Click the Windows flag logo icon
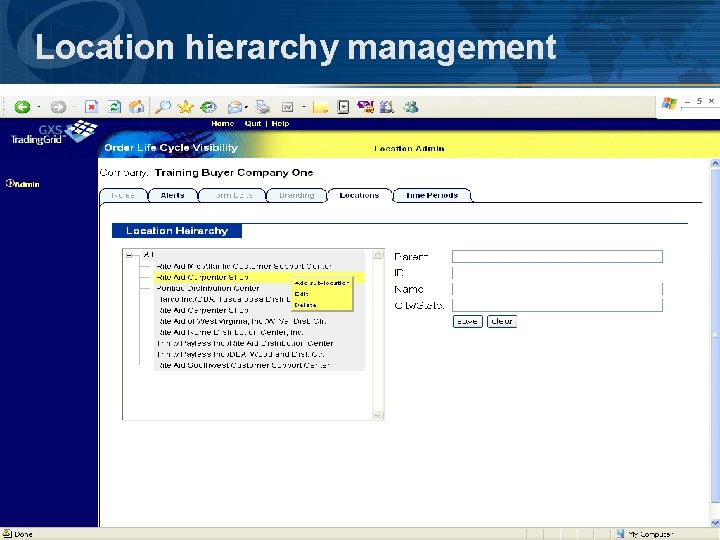720x540 pixels. [x=669, y=103]
